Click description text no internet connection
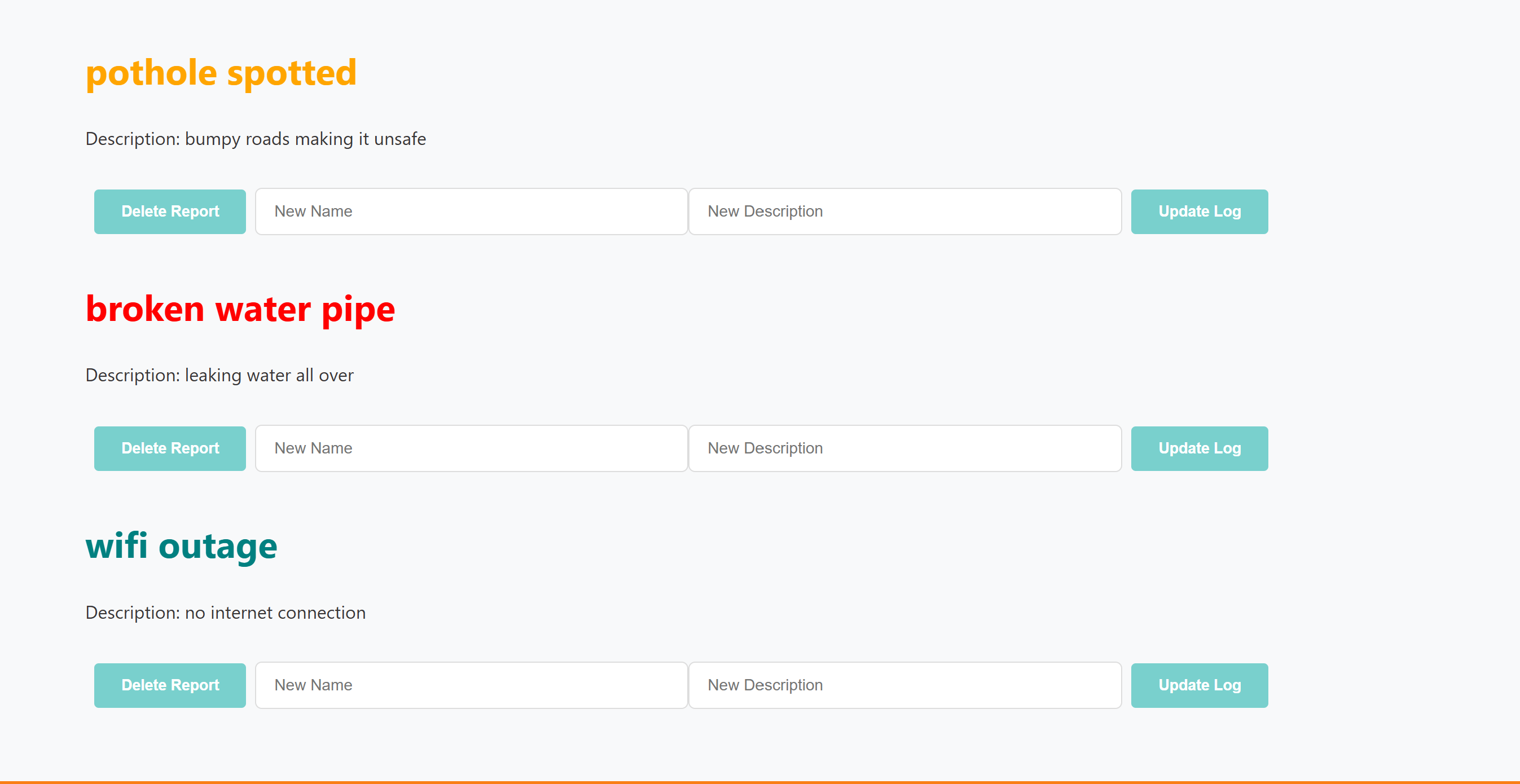The height and width of the screenshot is (784, 1520). click(275, 613)
